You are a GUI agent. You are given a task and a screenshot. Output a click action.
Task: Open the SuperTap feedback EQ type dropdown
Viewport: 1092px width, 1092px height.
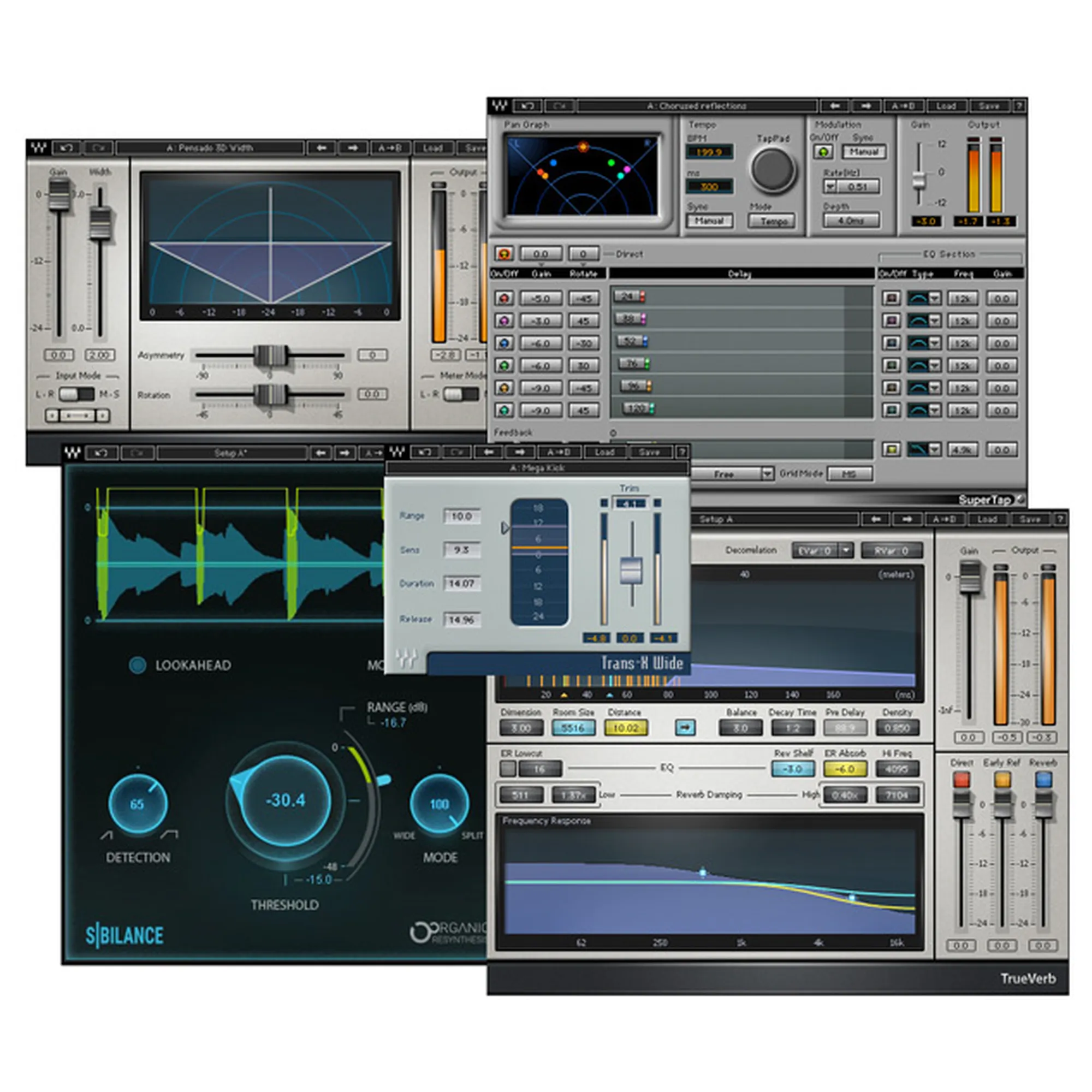934,450
